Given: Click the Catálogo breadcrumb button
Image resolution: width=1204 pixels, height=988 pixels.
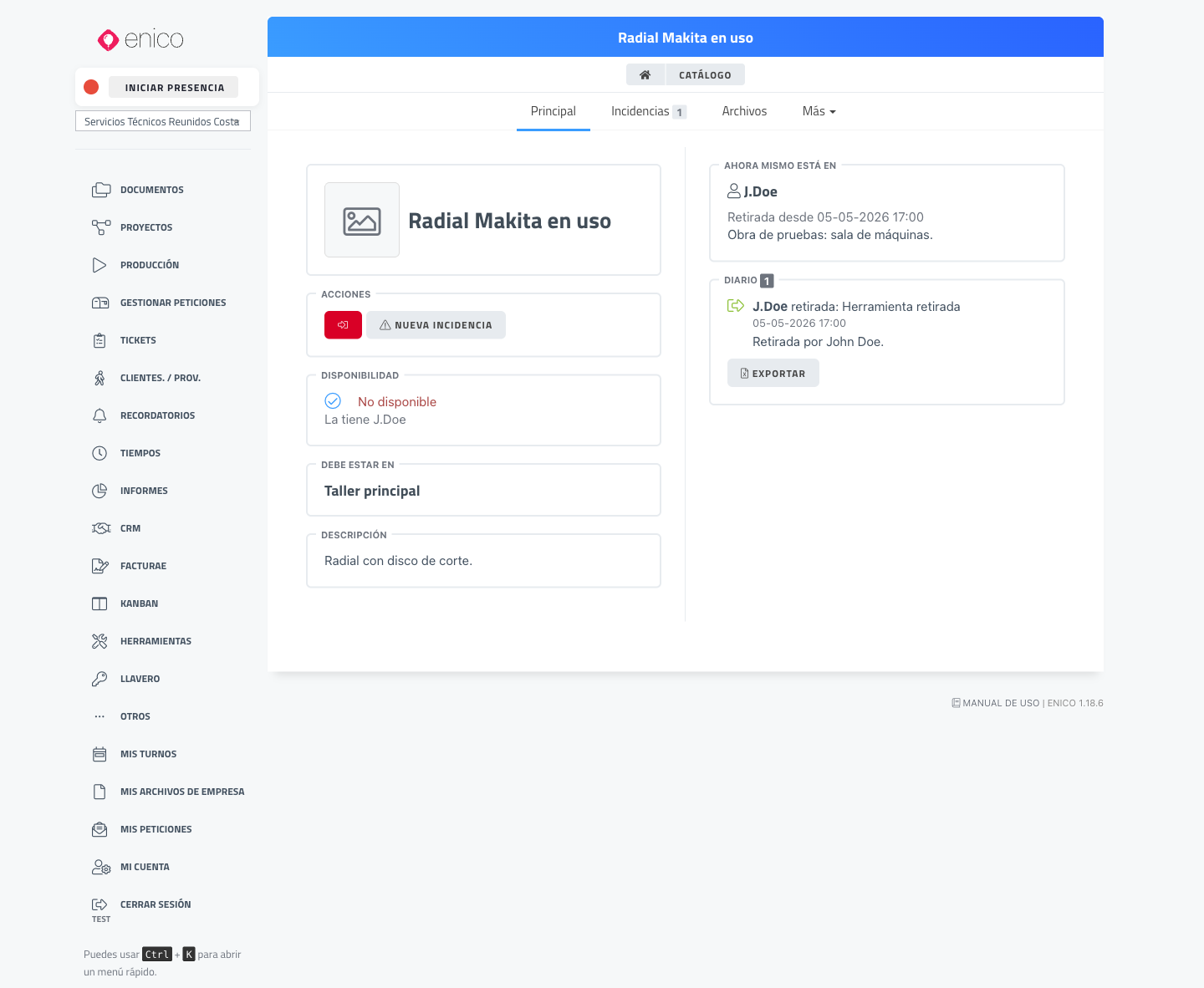Looking at the screenshot, I should click(x=705, y=74).
